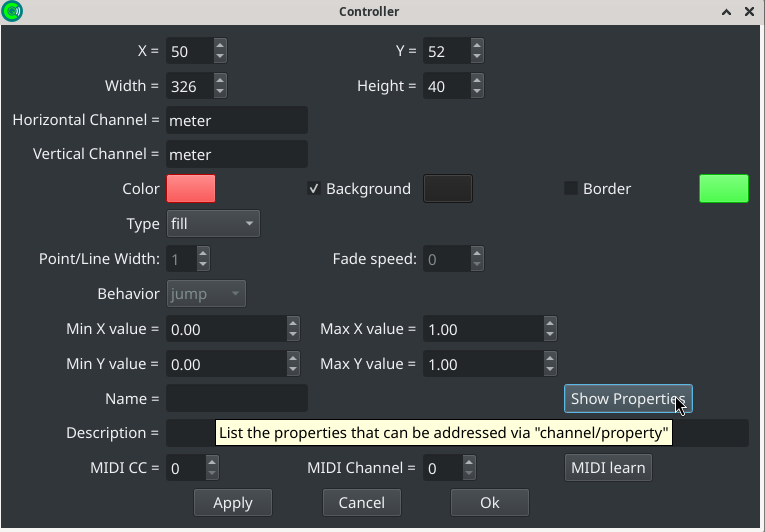The height and width of the screenshot is (532, 765).
Task: Select the Min X value field
Action: pyautogui.click(x=226, y=329)
